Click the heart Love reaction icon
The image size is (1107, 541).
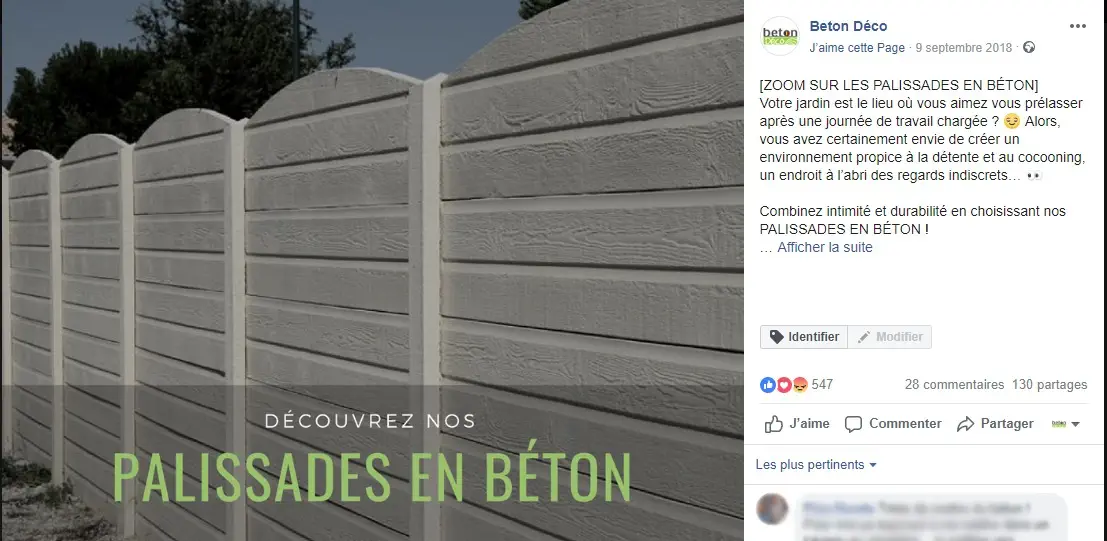click(784, 385)
